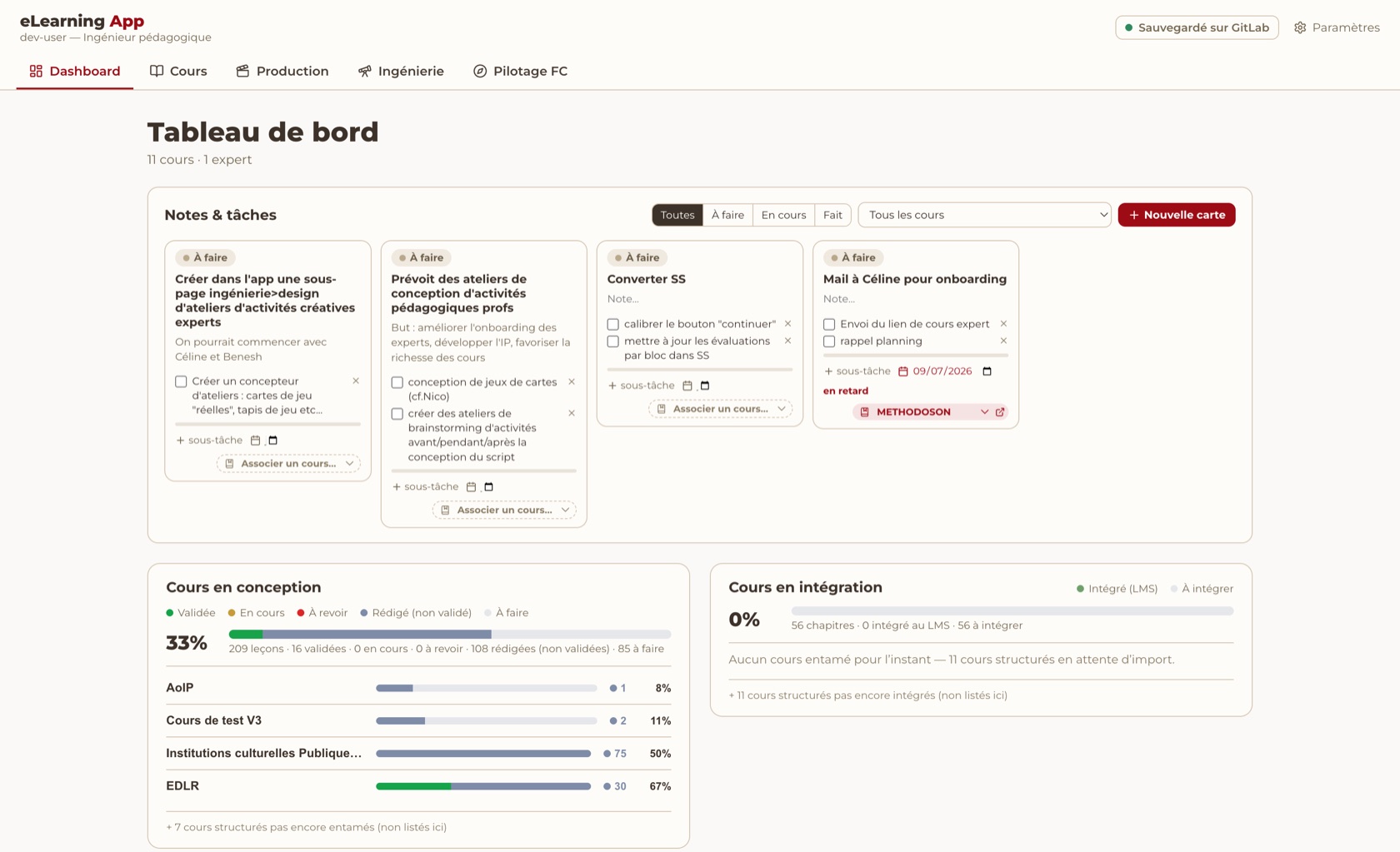Check 'calibrer le bouton continuer' subtask
Image resolution: width=1400 pixels, height=852 pixels.
[x=613, y=324]
